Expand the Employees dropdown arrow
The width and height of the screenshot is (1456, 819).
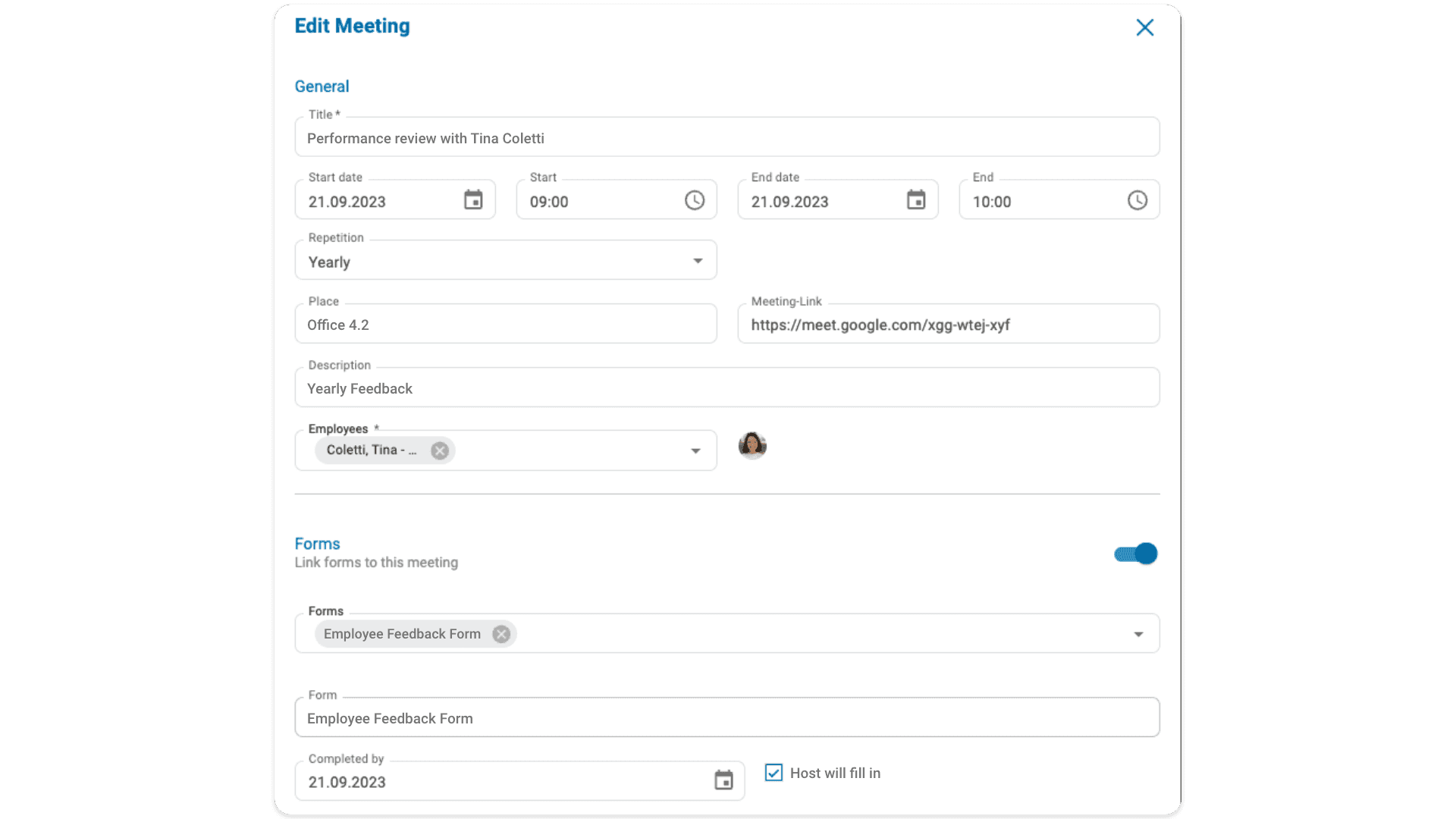pyautogui.click(x=695, y=451)
